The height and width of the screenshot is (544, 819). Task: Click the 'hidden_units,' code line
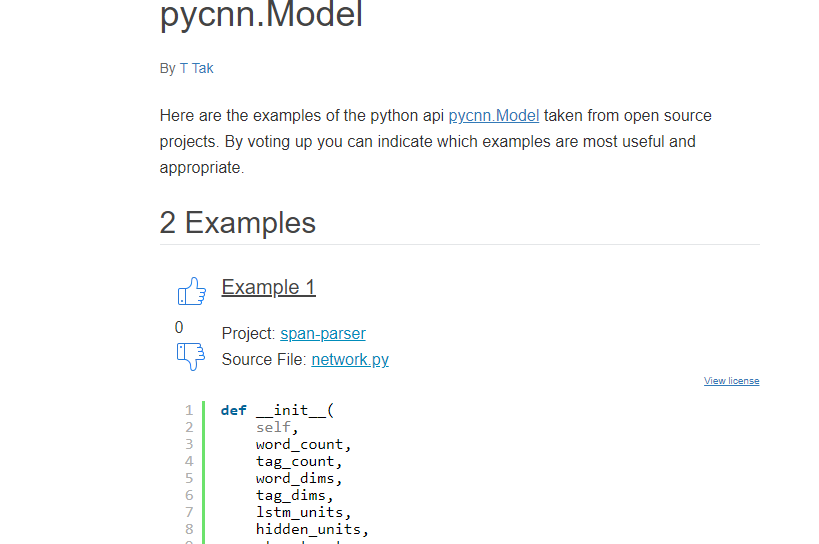point(312,529)
